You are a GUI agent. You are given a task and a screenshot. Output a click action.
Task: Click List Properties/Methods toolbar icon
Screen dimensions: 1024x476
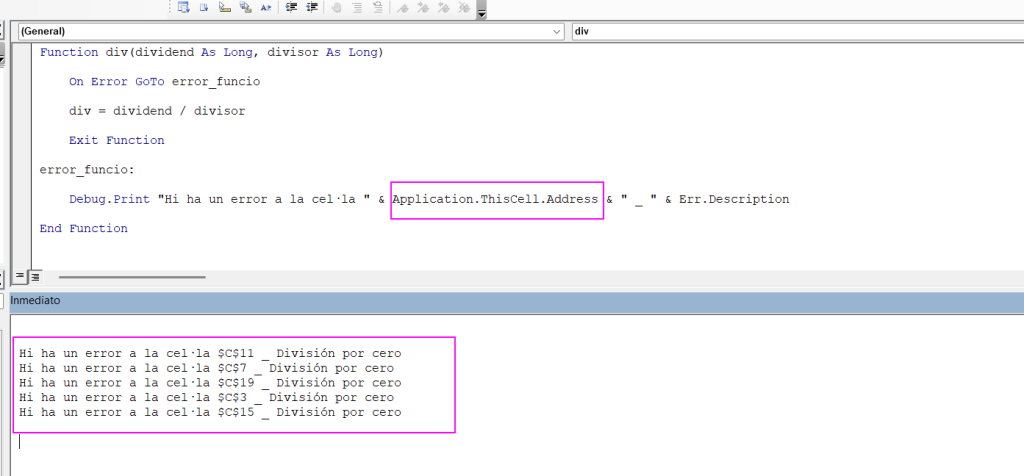point(184,7)
